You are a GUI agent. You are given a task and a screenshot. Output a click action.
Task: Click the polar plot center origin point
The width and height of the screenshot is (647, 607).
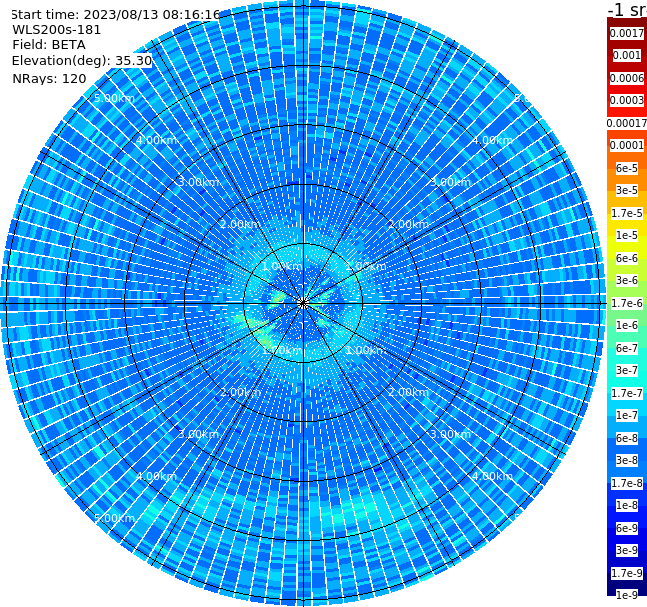point(303,303)
